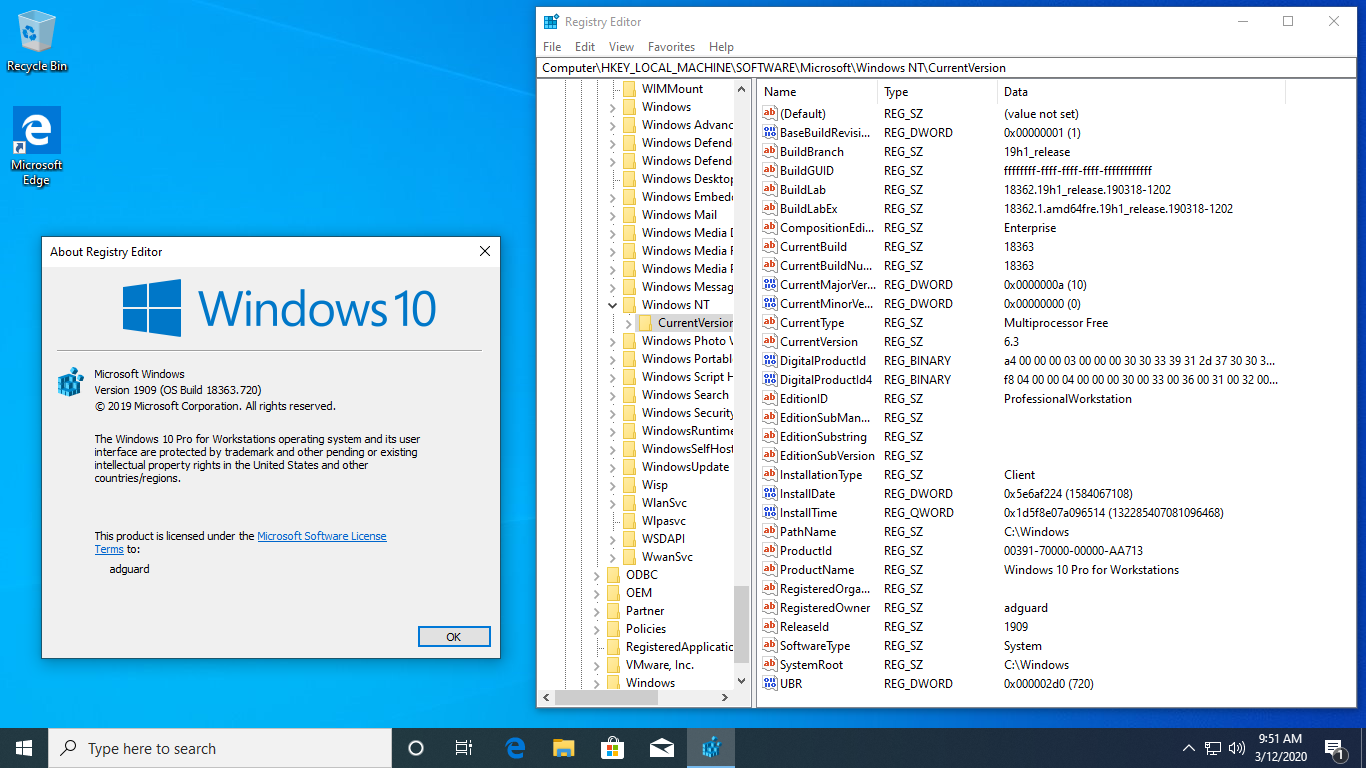The image size is (1366, 768).
Task: Click the network status tray icon
Action: (1213, 748)
